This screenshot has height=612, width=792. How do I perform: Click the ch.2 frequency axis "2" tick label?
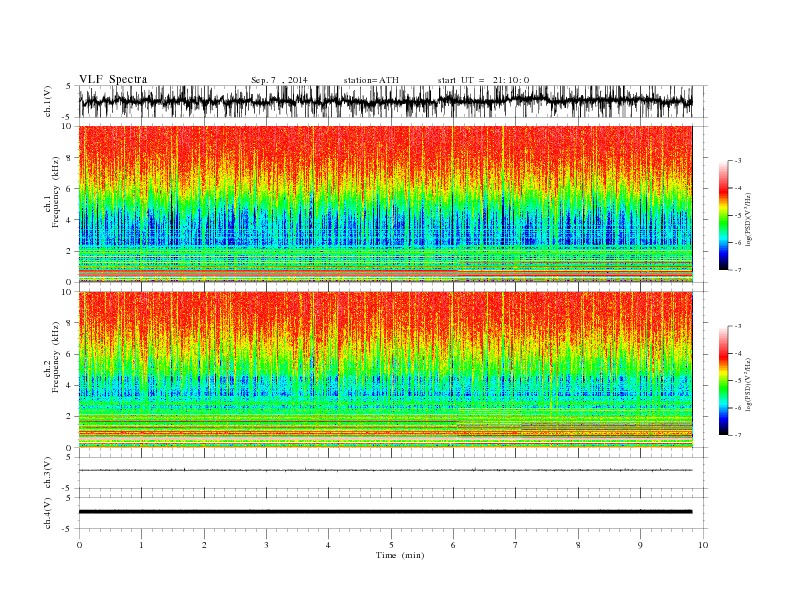click(70, 417)
